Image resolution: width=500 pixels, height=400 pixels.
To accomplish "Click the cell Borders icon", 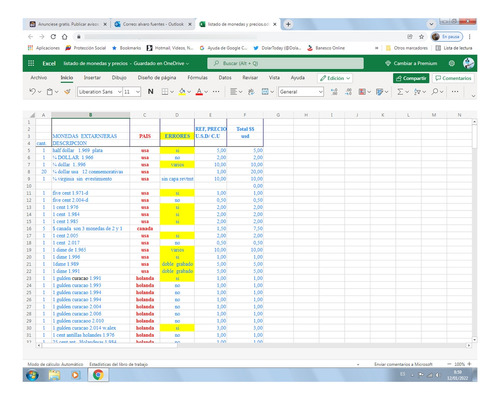I will point(165,92).
